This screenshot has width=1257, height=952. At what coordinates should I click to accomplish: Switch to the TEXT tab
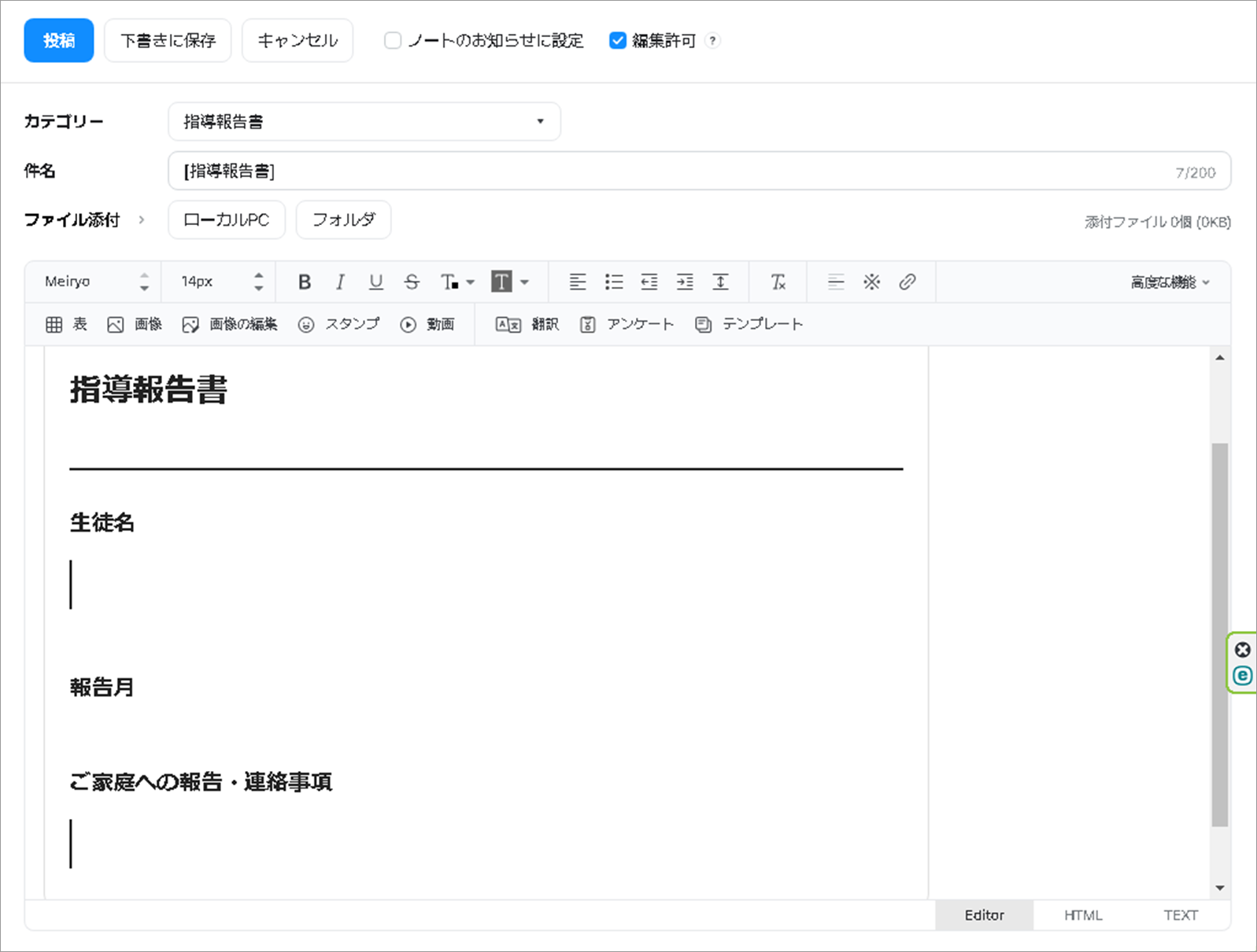click(1180, 915)
